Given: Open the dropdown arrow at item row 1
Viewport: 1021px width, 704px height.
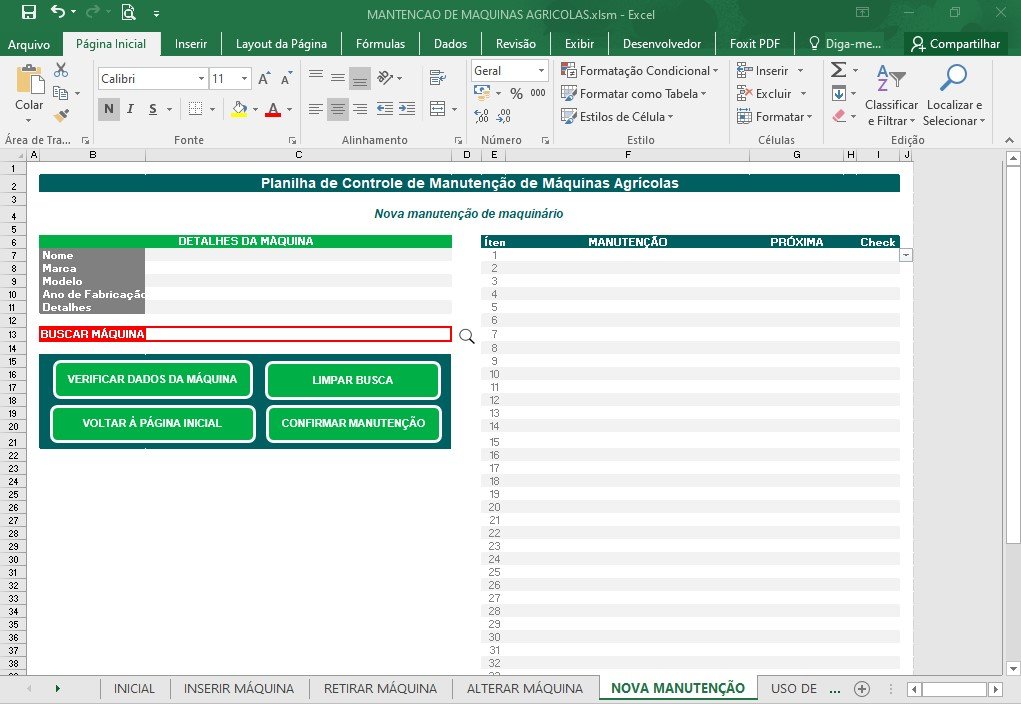Looking at the screenshot, I should [x=906, y=255].
